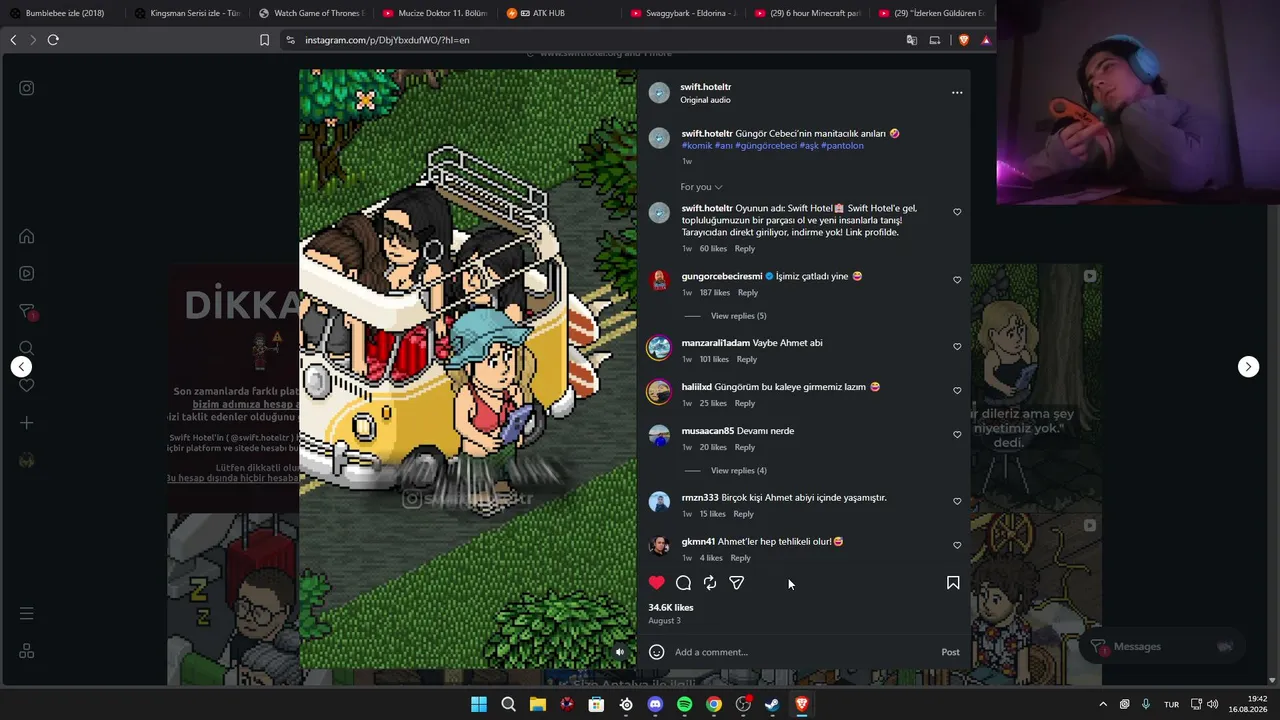Image resolution: width=1280 pixels, height=720 pixels.
Task: Open the Instagram logo home link
Action: (27, 88)
